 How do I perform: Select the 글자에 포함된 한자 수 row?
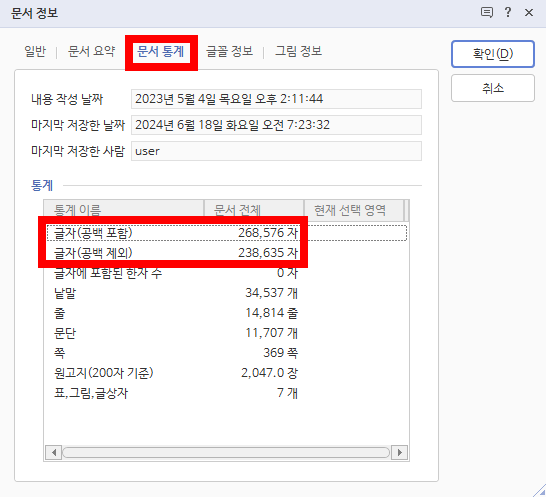227,273
